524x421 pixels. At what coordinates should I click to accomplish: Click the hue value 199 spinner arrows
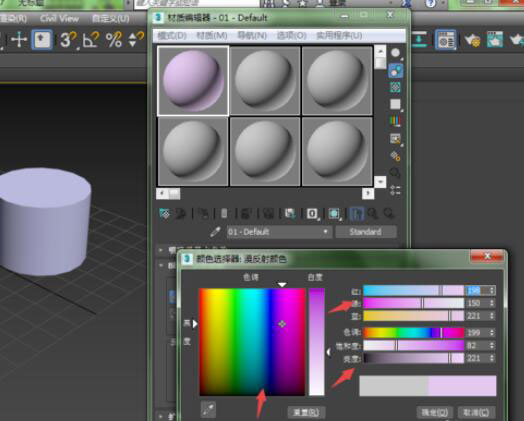pyautogui.click(x=492, y=333)
